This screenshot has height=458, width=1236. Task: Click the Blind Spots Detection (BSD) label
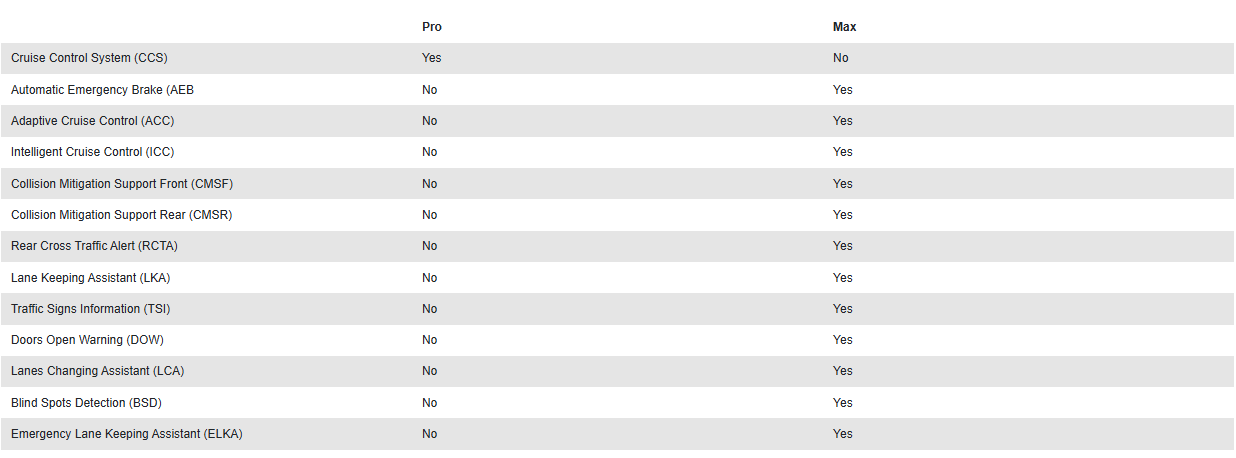(86, 403)
